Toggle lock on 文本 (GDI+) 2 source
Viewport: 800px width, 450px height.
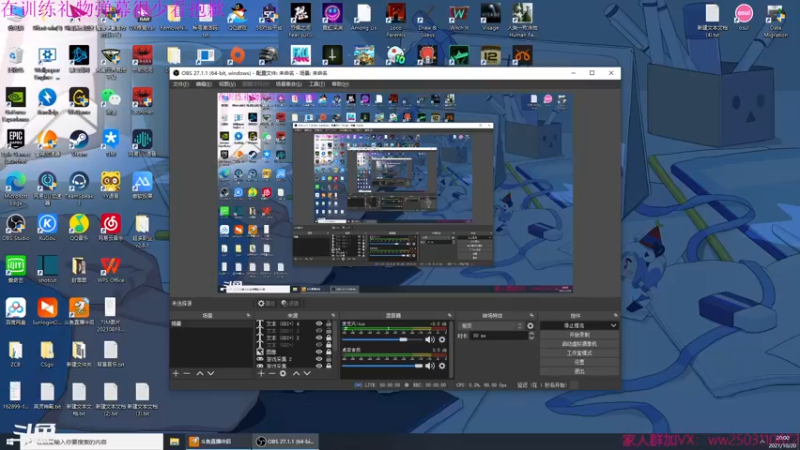[329, 338]
